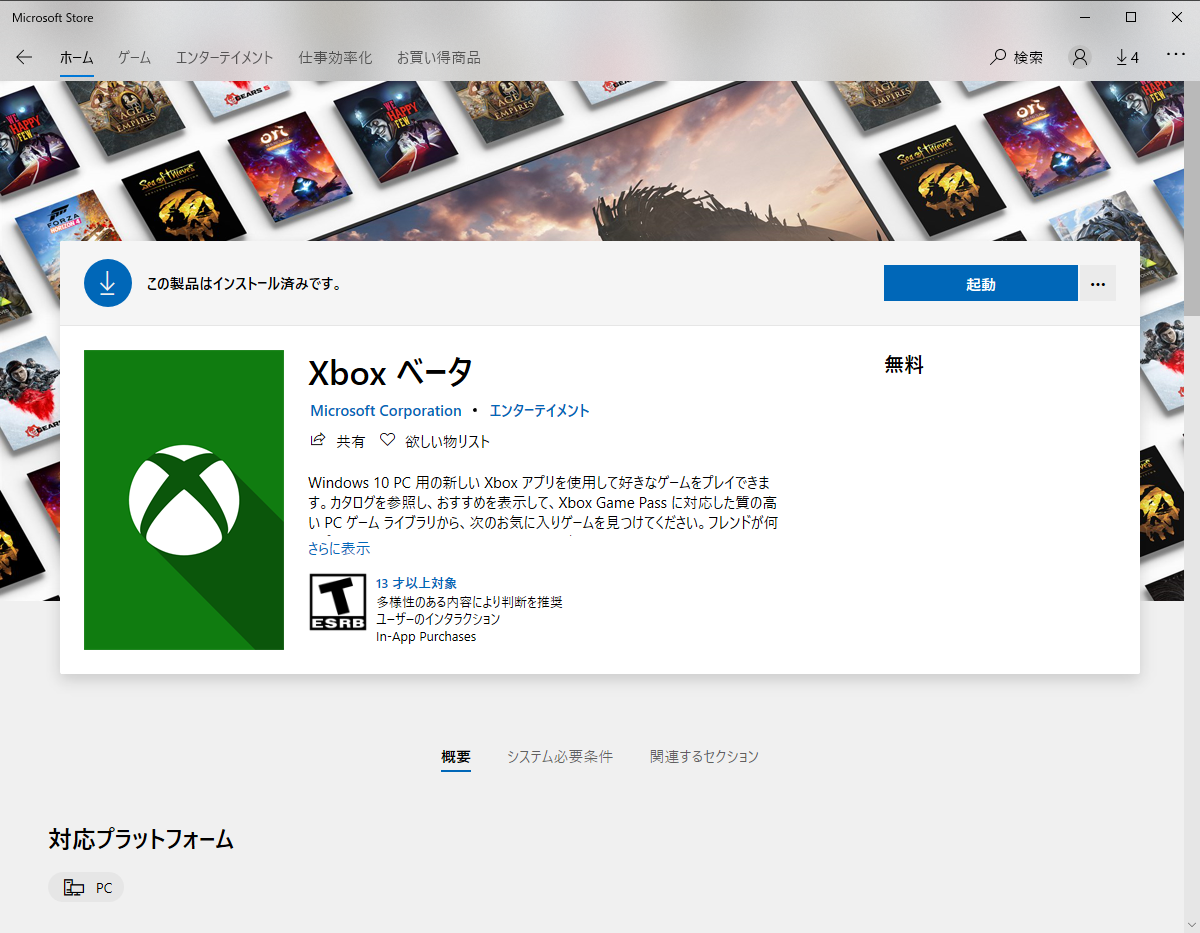This screenshot has width=1200, height=933.
Task: Click the 無料 price text
Action: pyautogui.click(x=904, y=365)
